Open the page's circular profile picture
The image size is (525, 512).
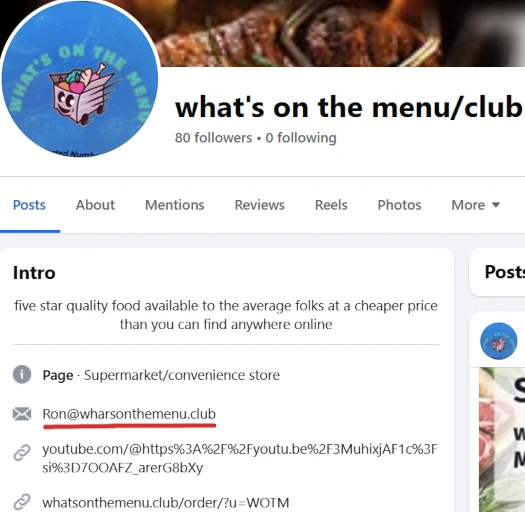[x=80, y=79]
